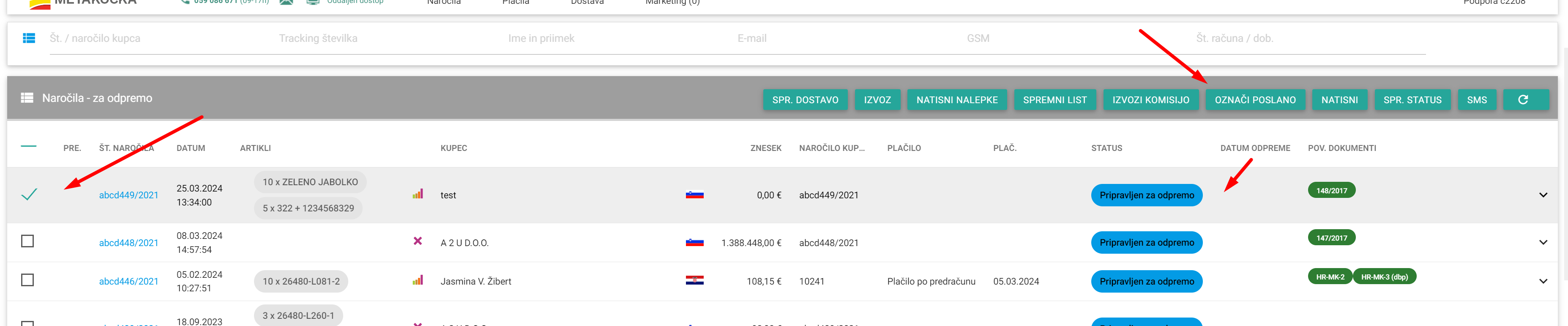
Task: Click status 'Pripravljen za odpremo' for abcd446/2021
Action: pos(1147,282)
